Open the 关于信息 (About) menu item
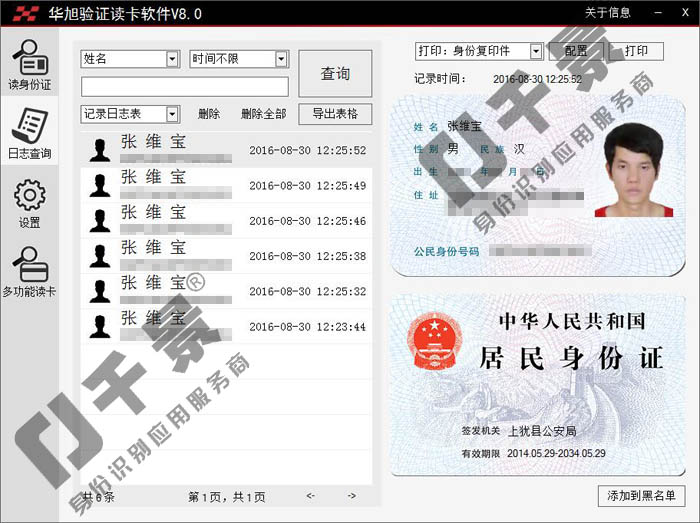Image resolution: width=700 pixels, height=523 pixels. click(608, 12)
